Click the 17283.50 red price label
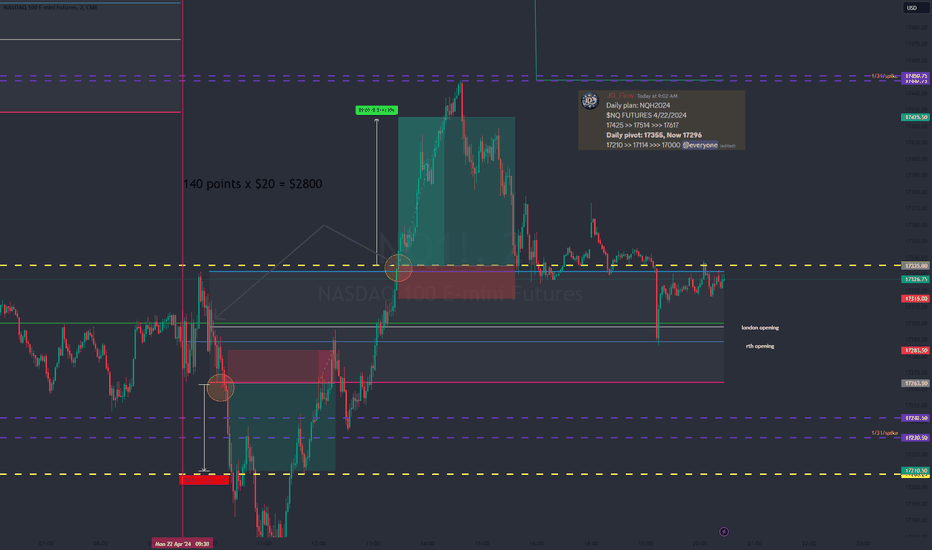This screenshot has width=932, height=550. tap(915, 350)
